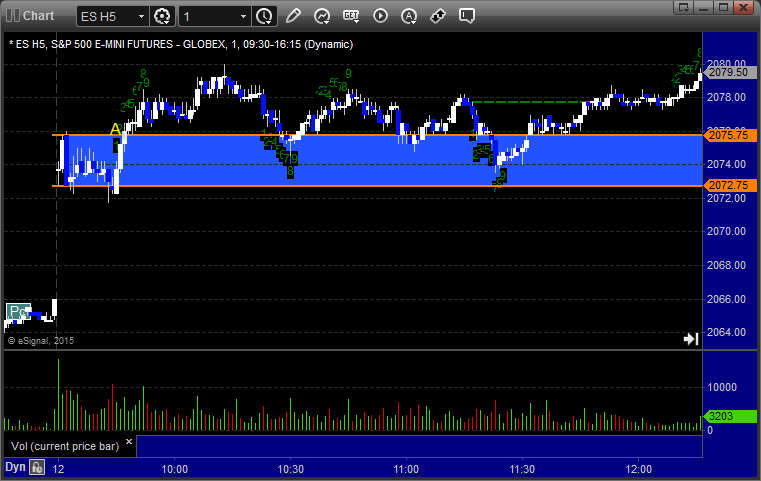Click the 2070.00 price axis label
The image size is (761, 481).
(x=726, y=232)
